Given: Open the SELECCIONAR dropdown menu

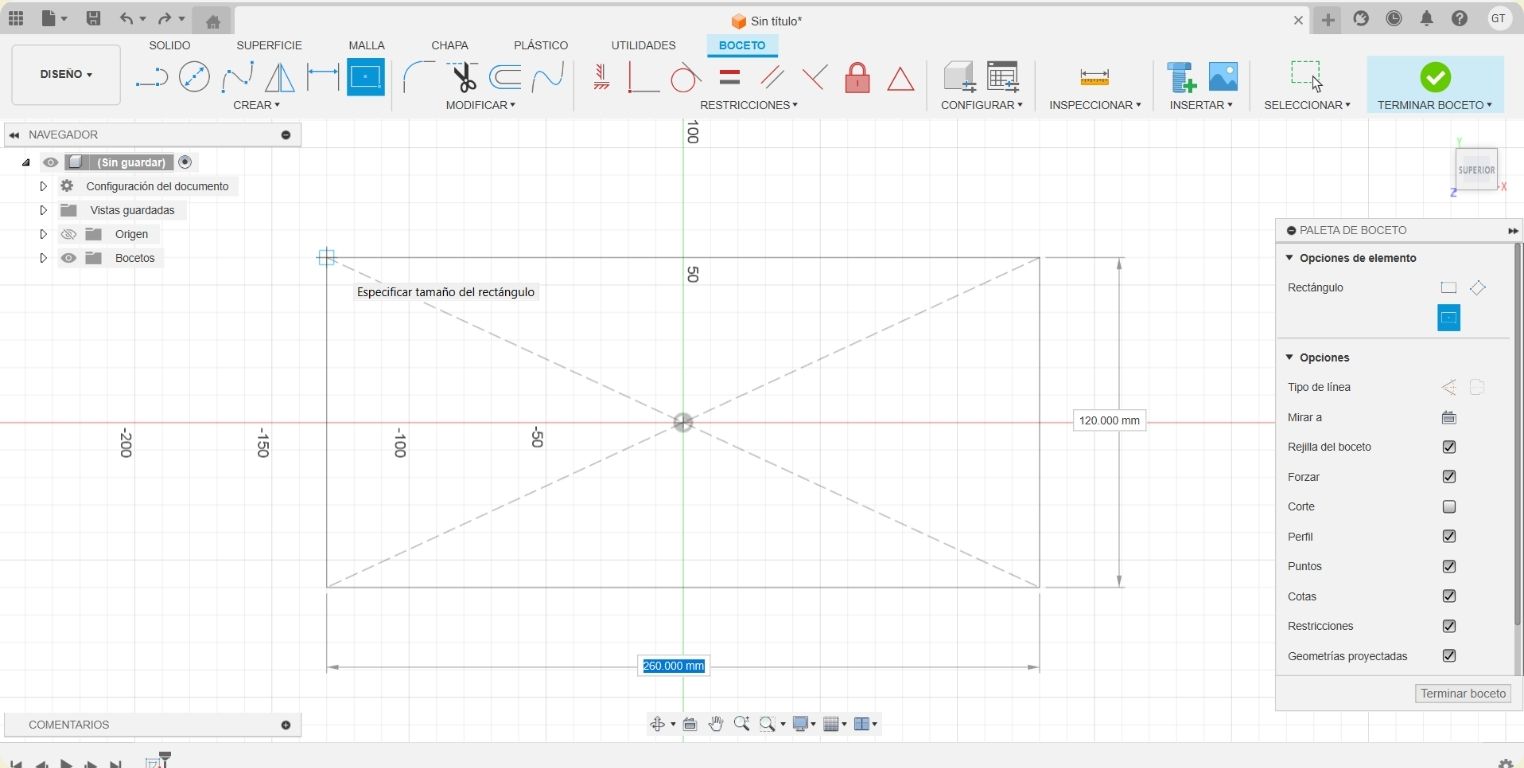Looking at the screenshot, I should (x=1307, y=105).
